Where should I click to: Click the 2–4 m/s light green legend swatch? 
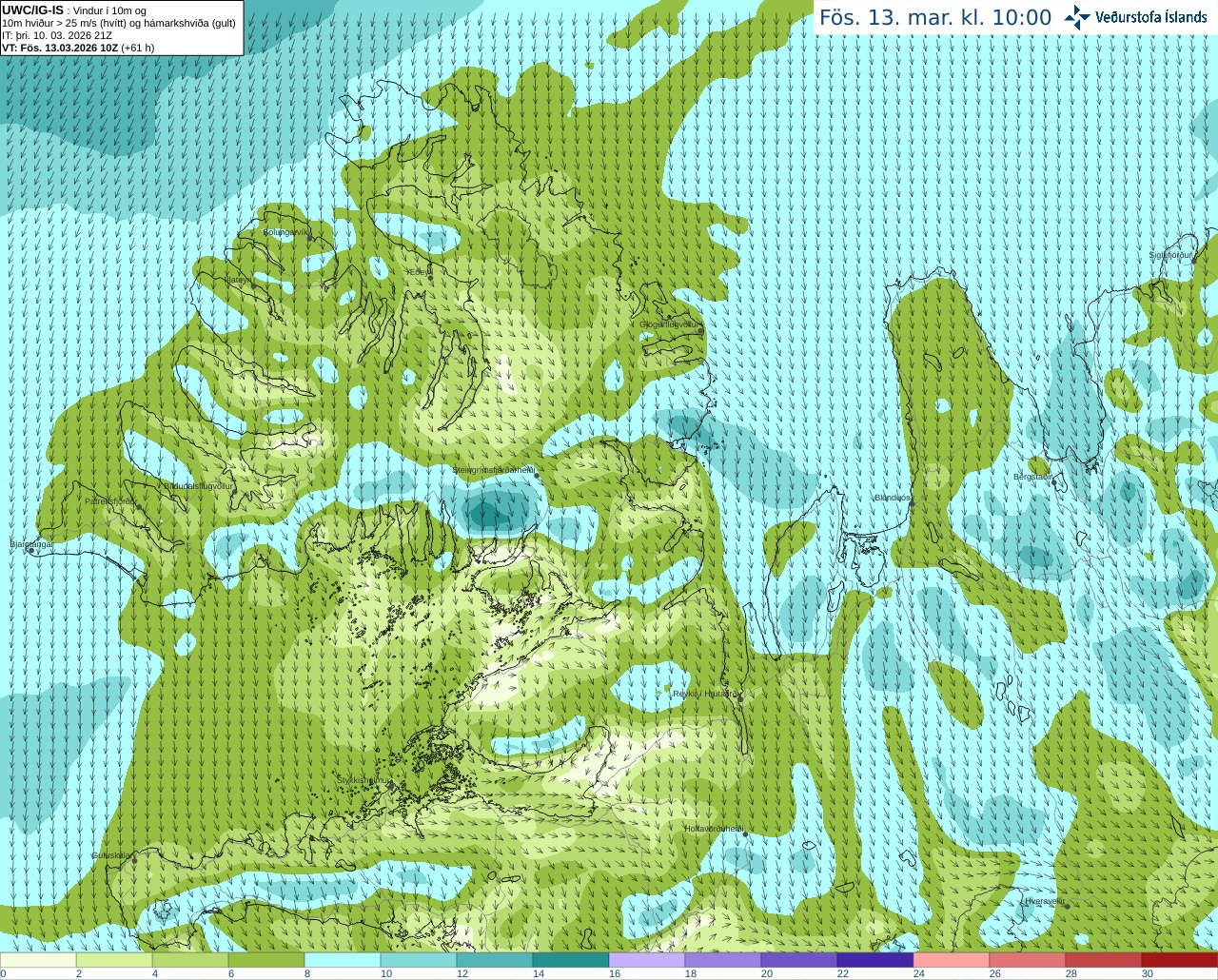(x=114, y=960)
